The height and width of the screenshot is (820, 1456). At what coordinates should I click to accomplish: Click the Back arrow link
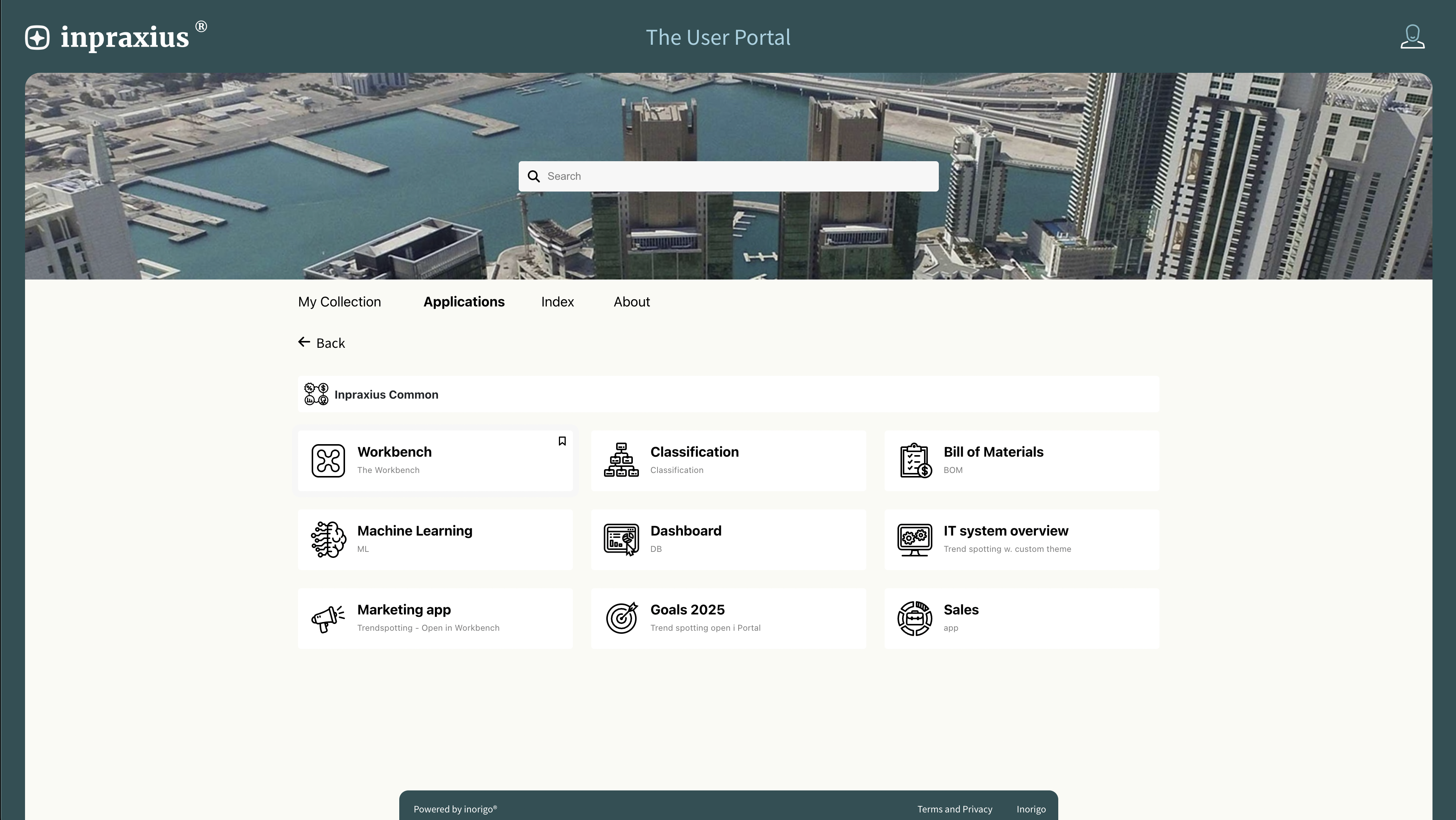click(322, 343)
